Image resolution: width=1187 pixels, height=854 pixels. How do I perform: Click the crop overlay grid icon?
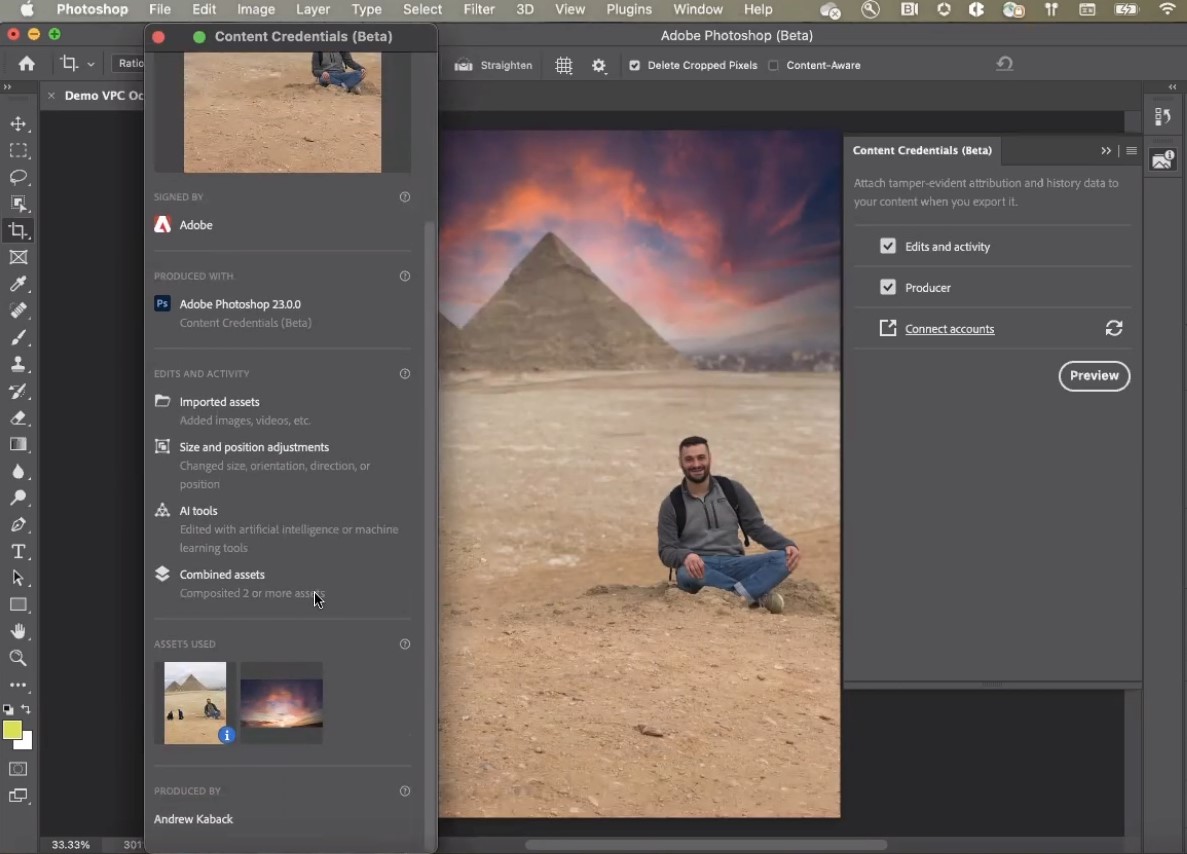tap(564, 66)
